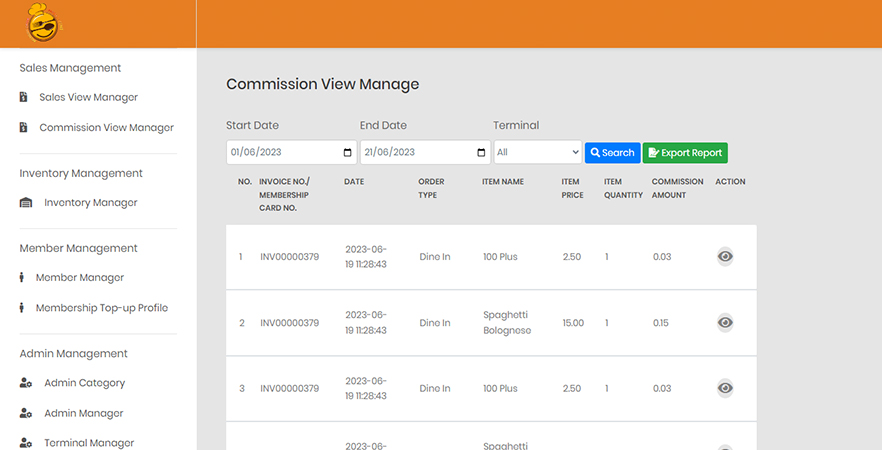The width and height of the screenshot is (882, 450).
Task: Click the green Export Report button
Action: click(x=685, y=153)
